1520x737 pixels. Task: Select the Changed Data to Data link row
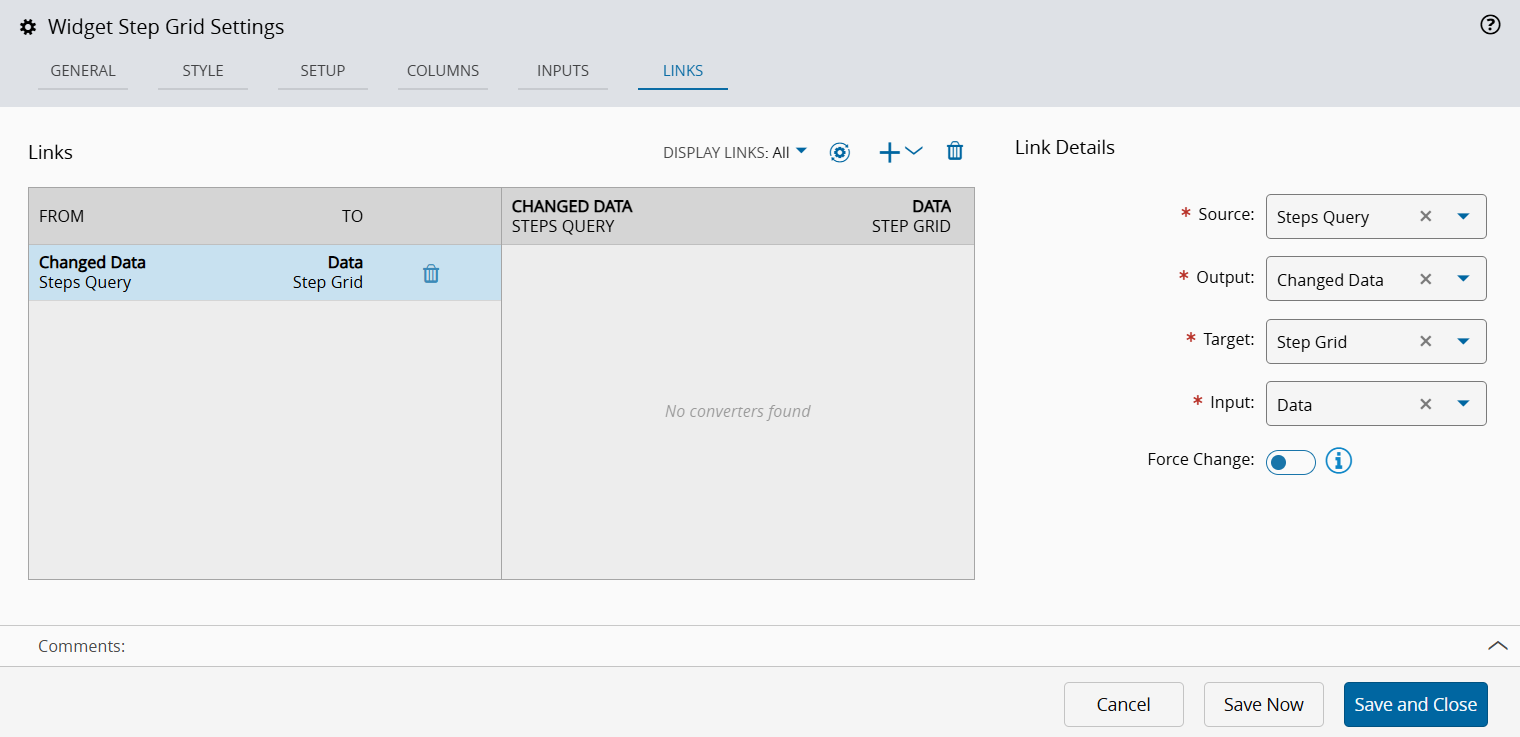point(265,273)
